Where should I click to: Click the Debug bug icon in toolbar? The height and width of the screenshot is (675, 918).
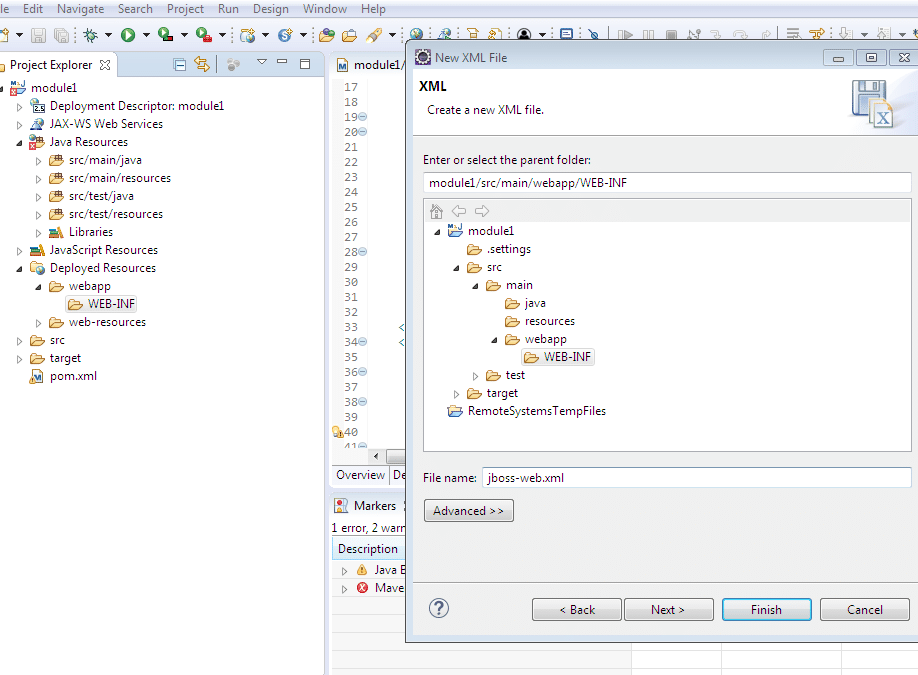[91, 35]
